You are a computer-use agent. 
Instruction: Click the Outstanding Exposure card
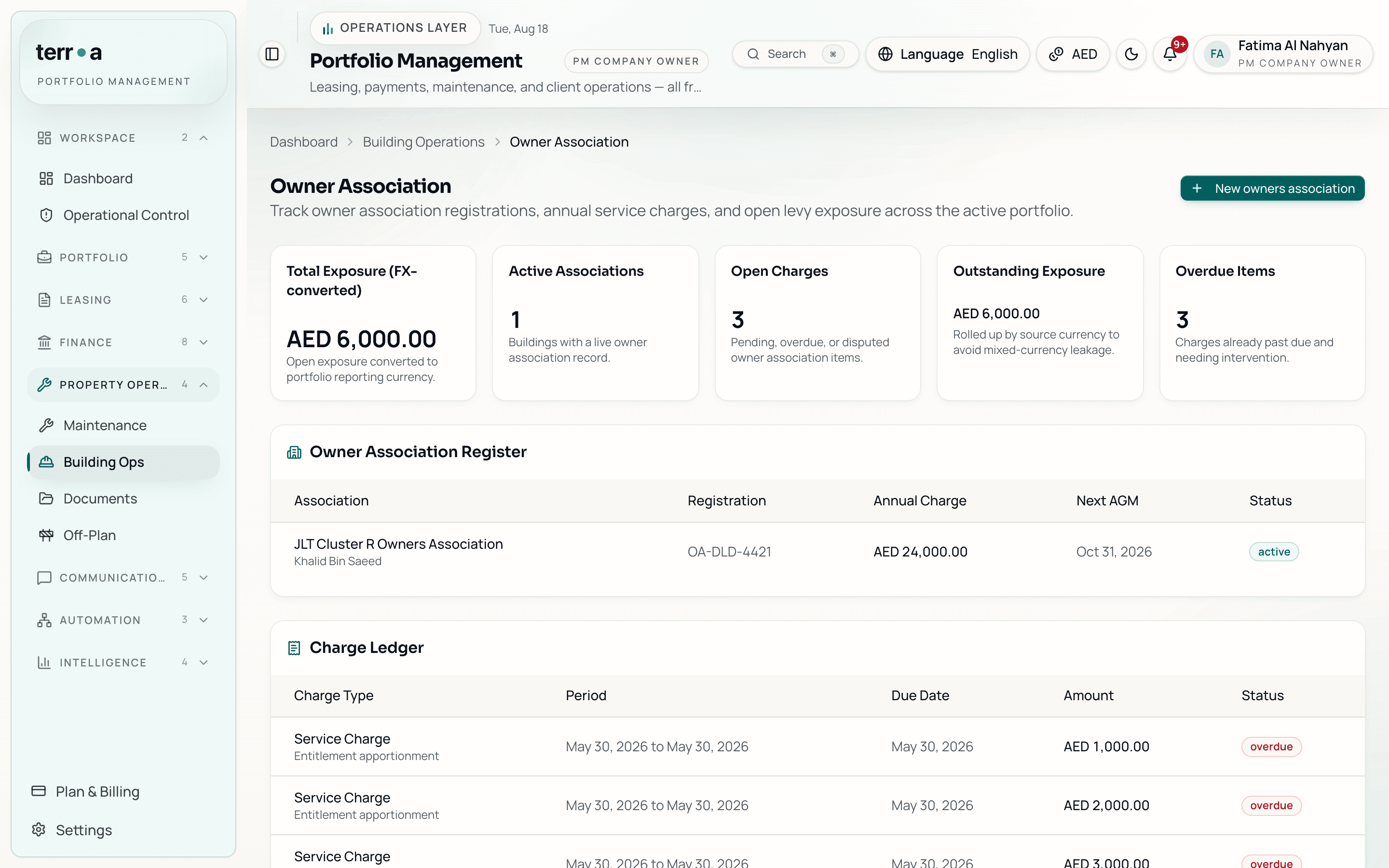[1039, 323]
